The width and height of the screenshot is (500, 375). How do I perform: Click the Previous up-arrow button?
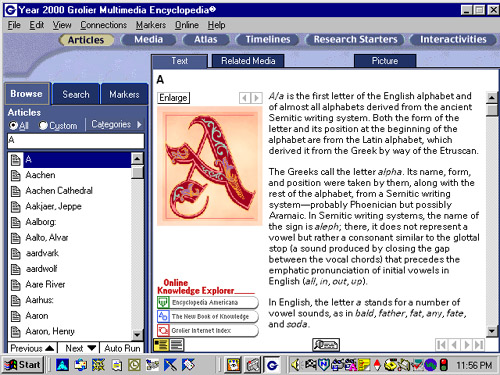(x=32, y=348)
